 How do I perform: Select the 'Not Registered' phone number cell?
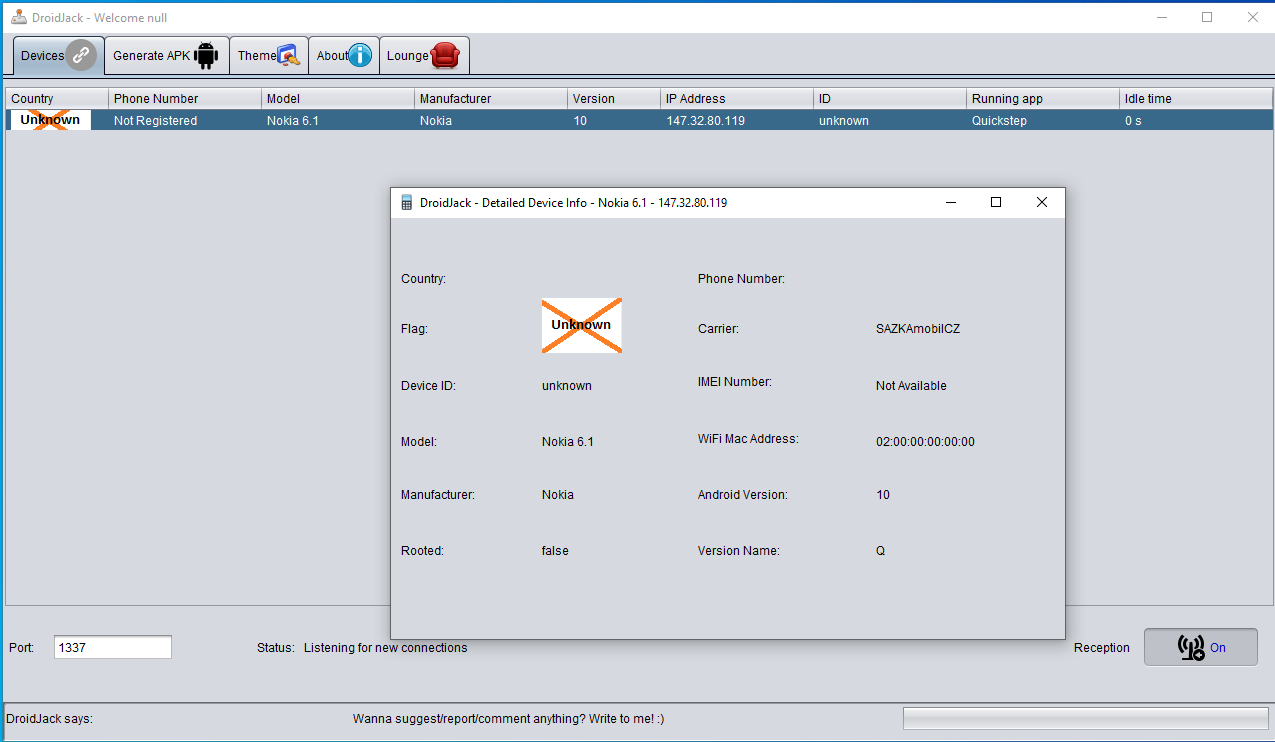coord(185,120)
